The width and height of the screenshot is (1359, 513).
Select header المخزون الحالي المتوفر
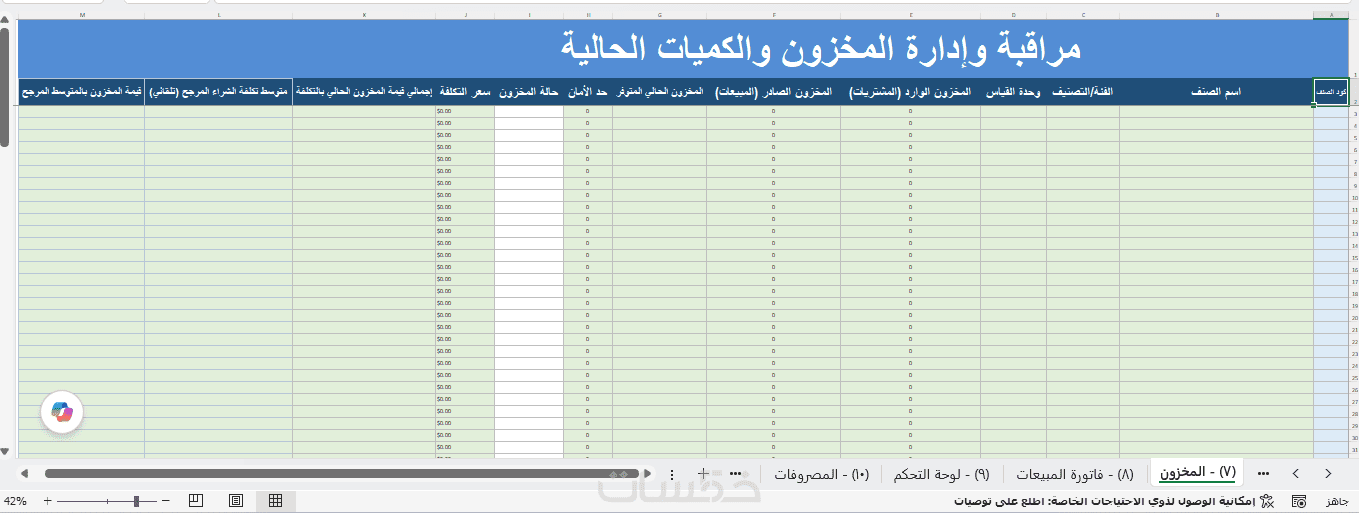point(659,91)
